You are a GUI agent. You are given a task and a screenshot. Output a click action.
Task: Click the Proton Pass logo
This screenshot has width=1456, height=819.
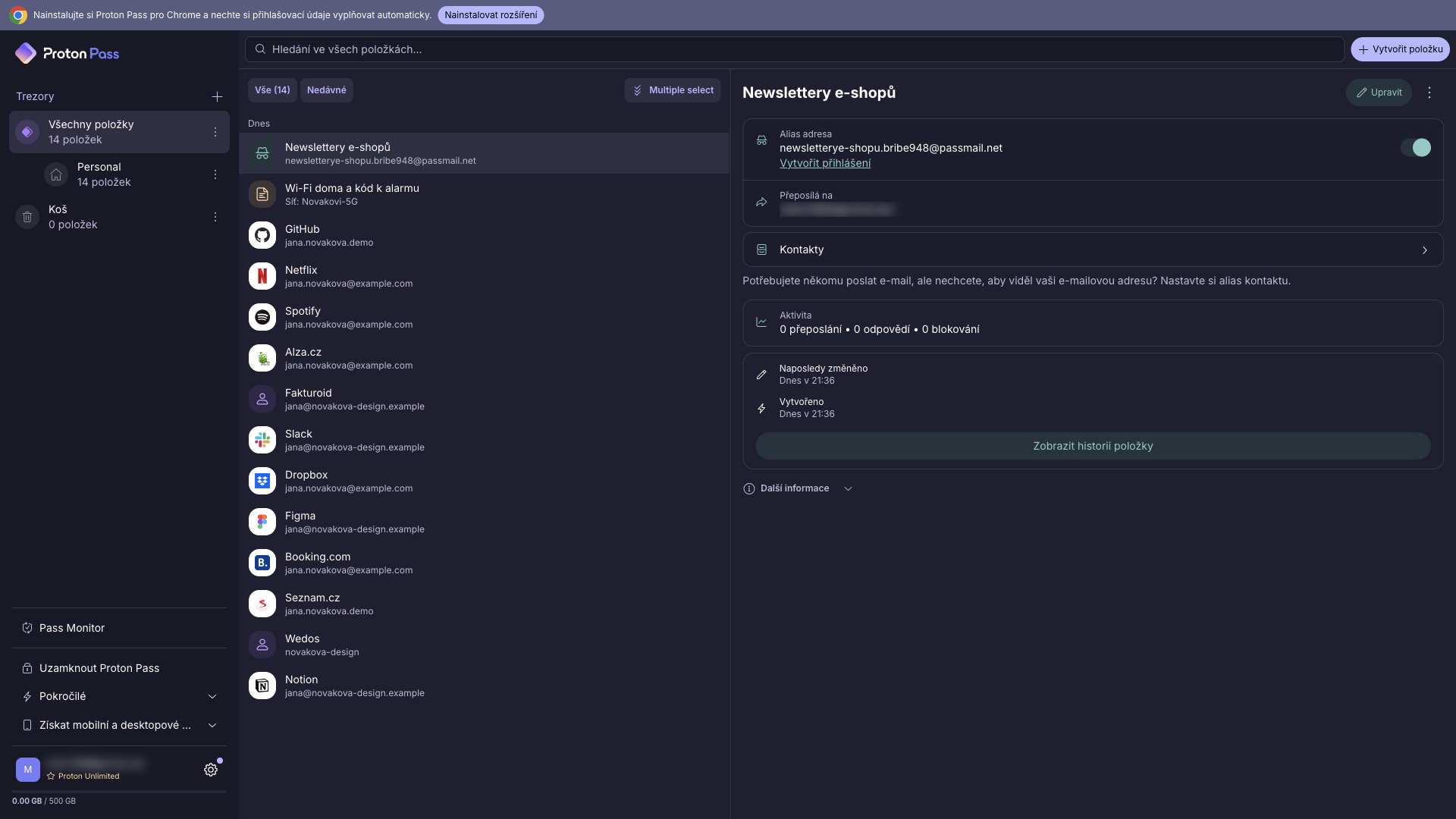point(67,53)
